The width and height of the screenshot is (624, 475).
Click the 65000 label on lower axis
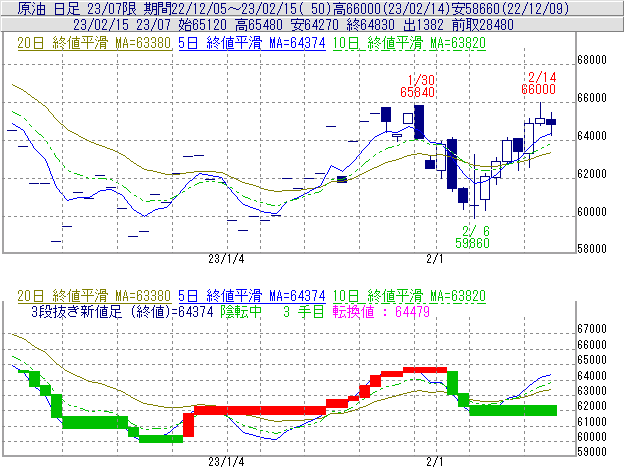pyautogui.click(x=592, y=360)
